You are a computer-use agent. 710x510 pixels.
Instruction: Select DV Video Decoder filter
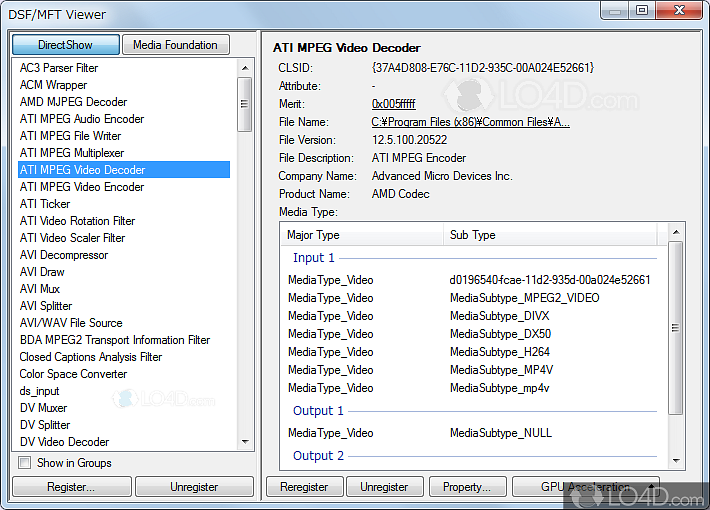coord(64,442)
